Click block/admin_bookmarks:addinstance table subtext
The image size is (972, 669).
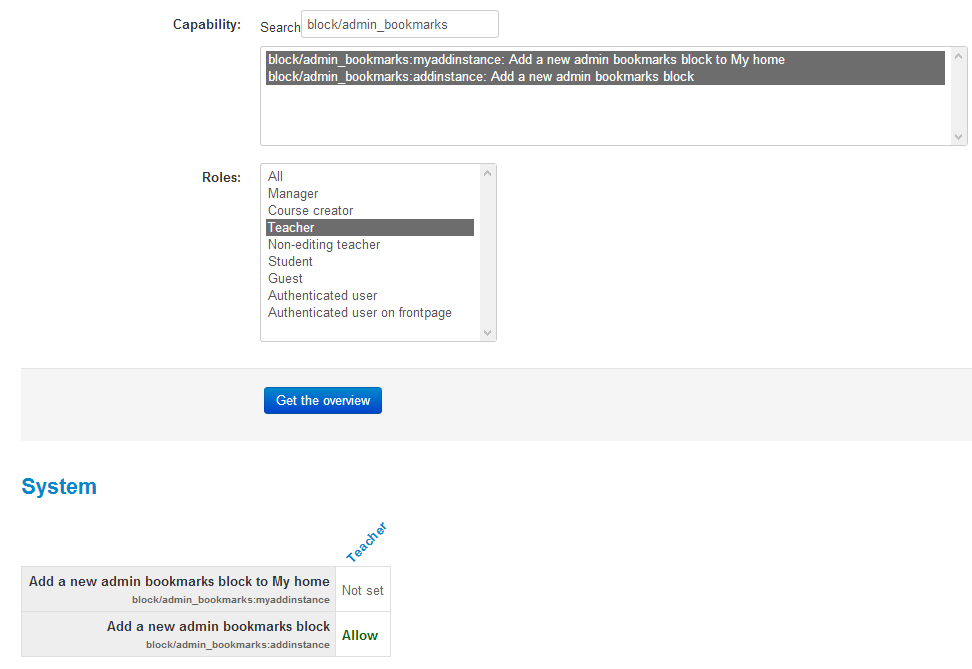pos(238,645)
